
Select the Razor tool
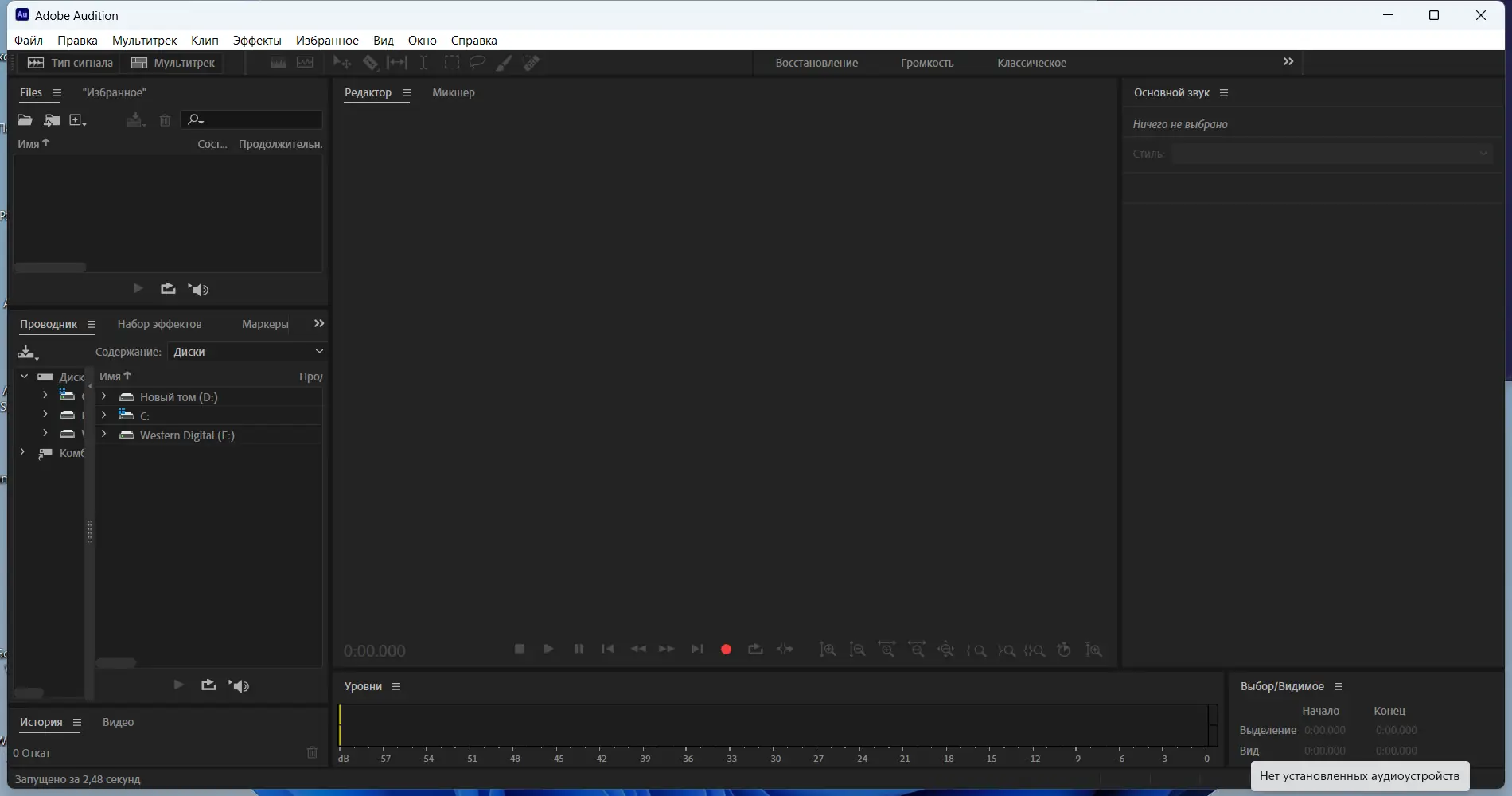pyautogui.click(x=371, y=62)
